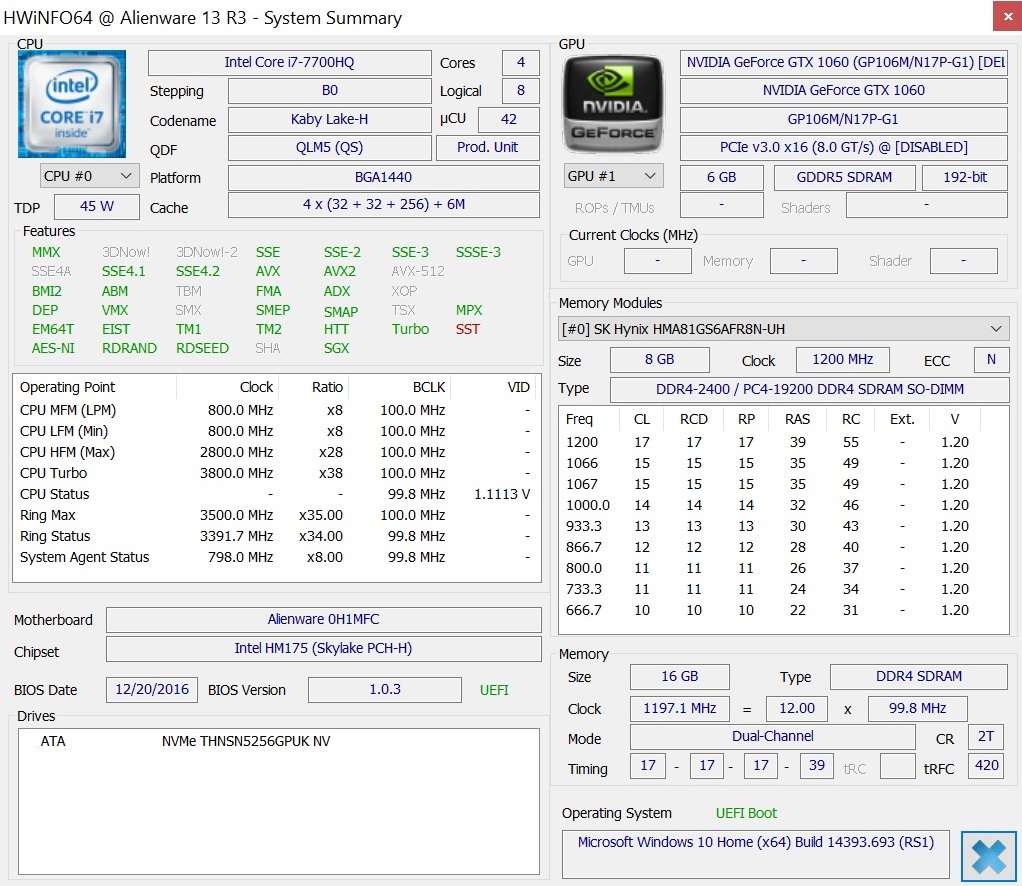Click the BIOS date 12/20/2016 field
This screenshot has height=886, width=1022.
(x=151, y=689)
